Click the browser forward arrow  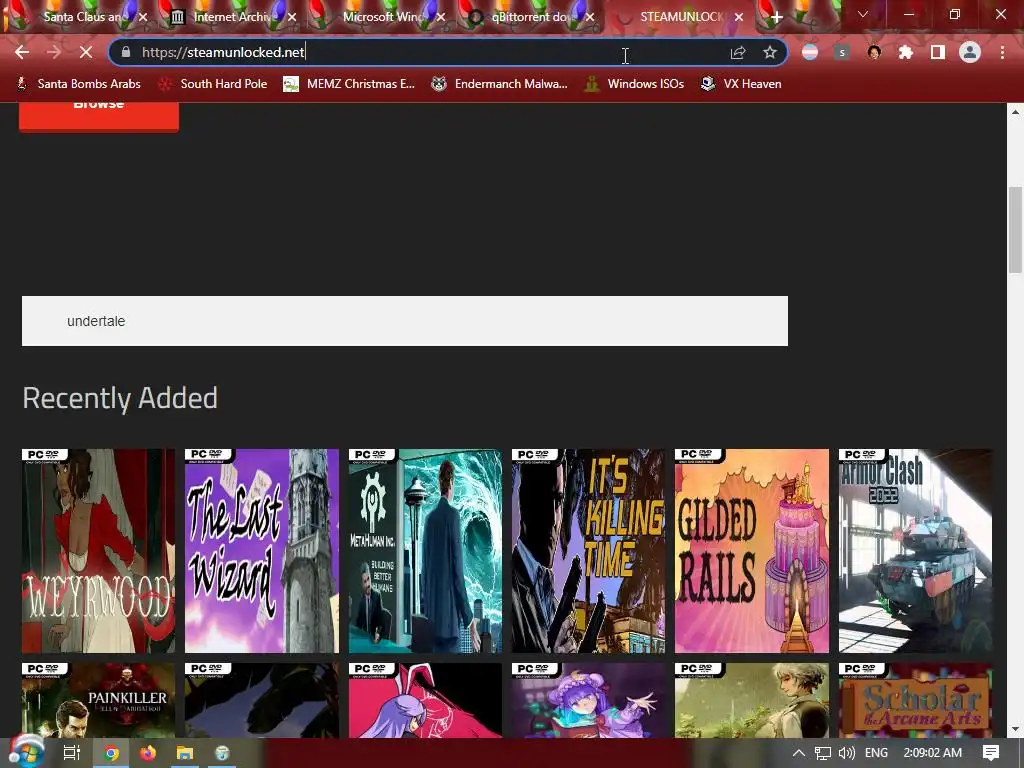coord(54,52)
